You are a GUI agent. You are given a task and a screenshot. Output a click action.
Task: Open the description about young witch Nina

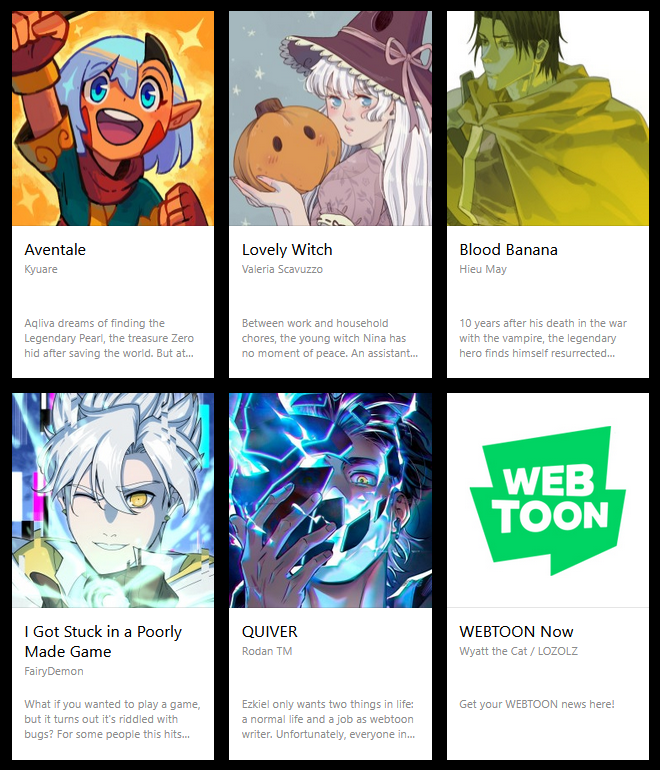point(330,338)
